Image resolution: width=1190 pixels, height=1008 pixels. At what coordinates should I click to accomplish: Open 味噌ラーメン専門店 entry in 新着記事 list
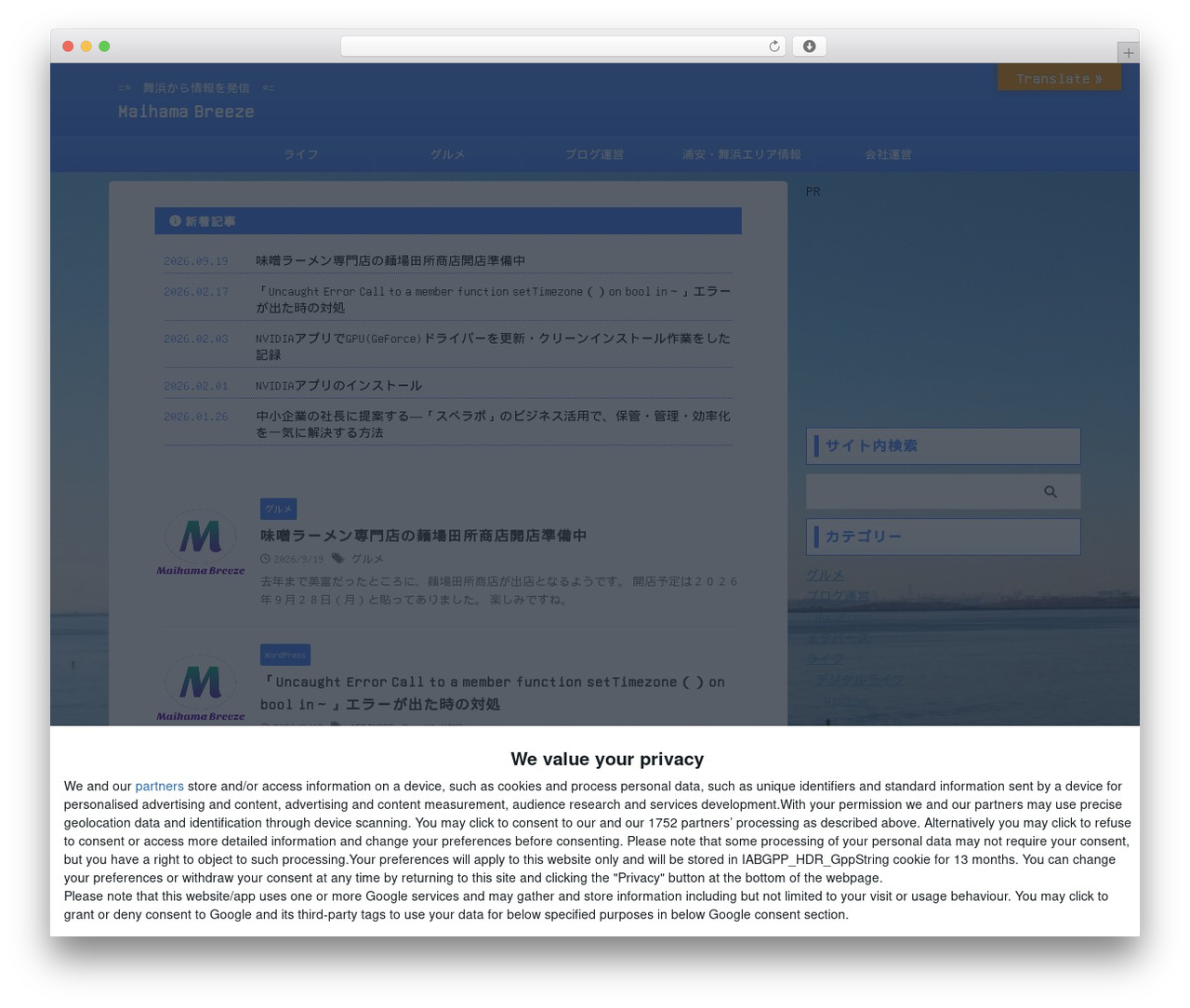[390, 261]
